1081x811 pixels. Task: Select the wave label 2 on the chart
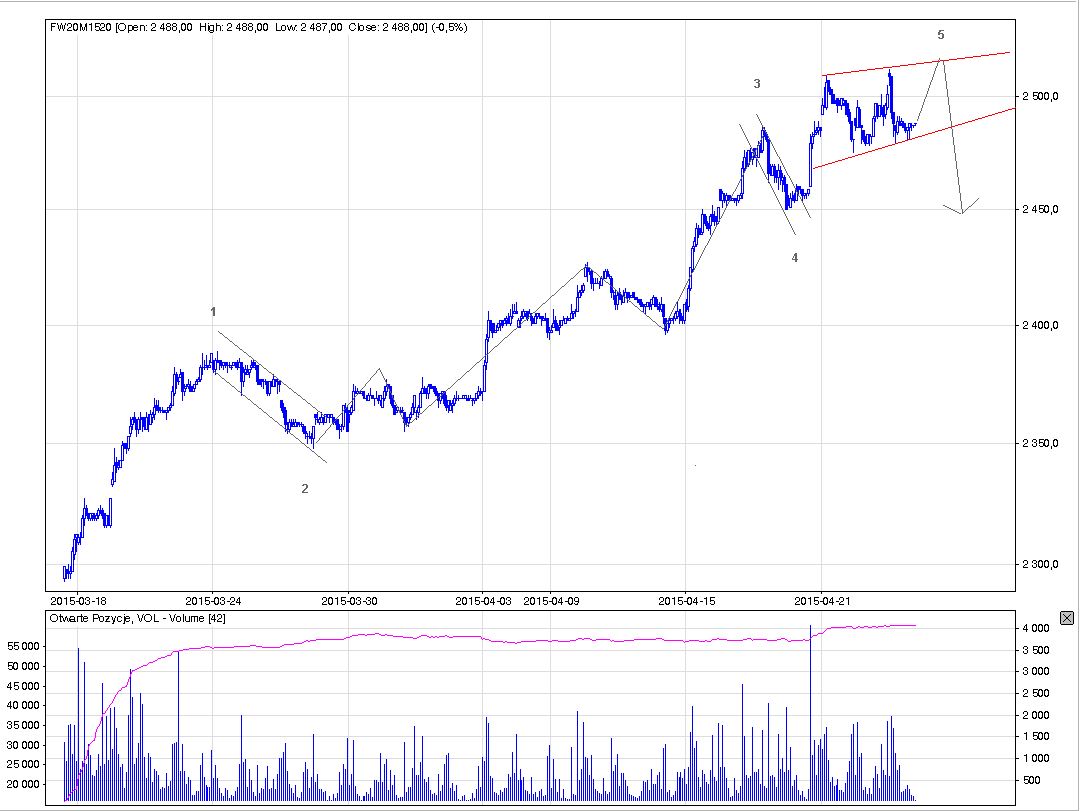coord(305,489)
